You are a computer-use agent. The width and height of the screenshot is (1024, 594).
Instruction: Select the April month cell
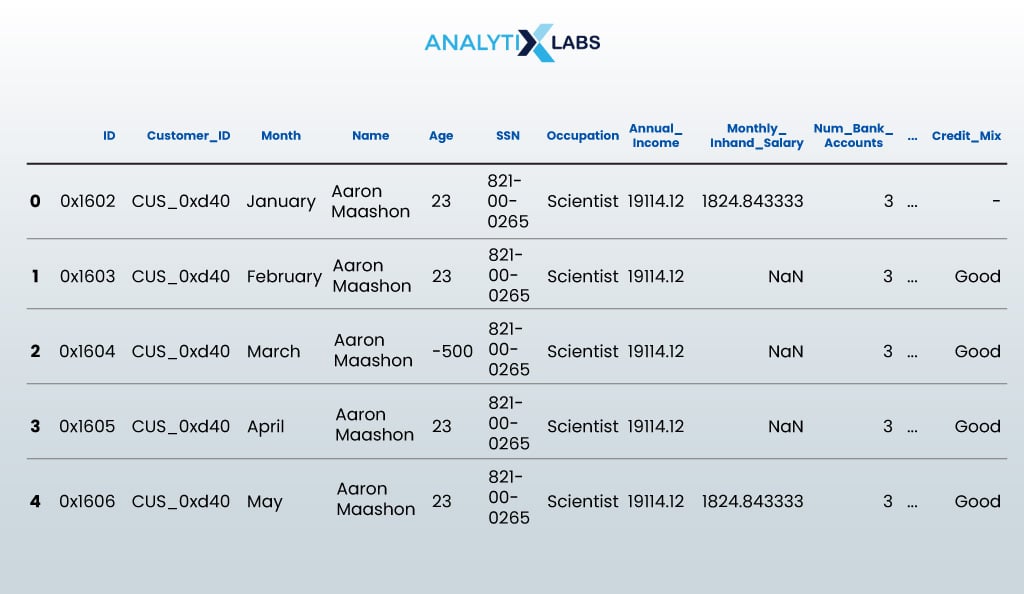point(266,426)
